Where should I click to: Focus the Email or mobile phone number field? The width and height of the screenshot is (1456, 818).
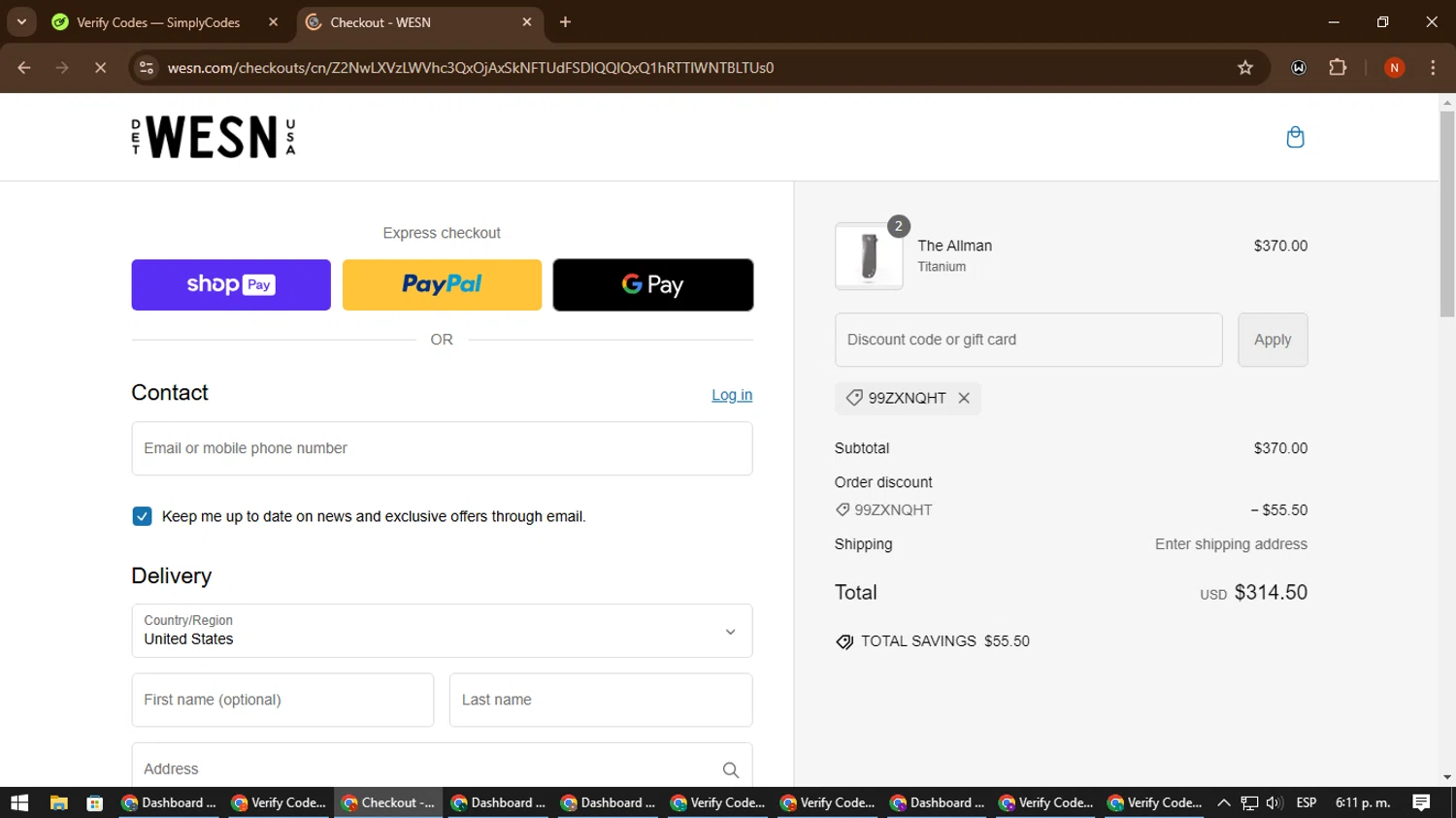point(442,448)
